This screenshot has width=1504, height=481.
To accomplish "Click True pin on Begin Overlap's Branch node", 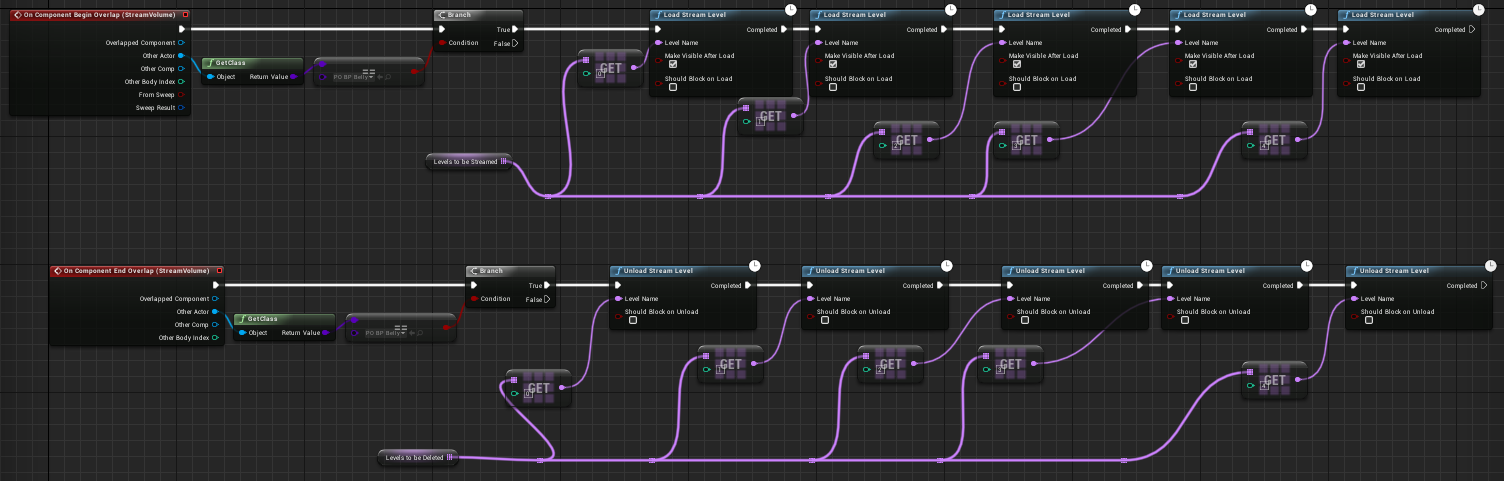I will (x=515, y=29).
